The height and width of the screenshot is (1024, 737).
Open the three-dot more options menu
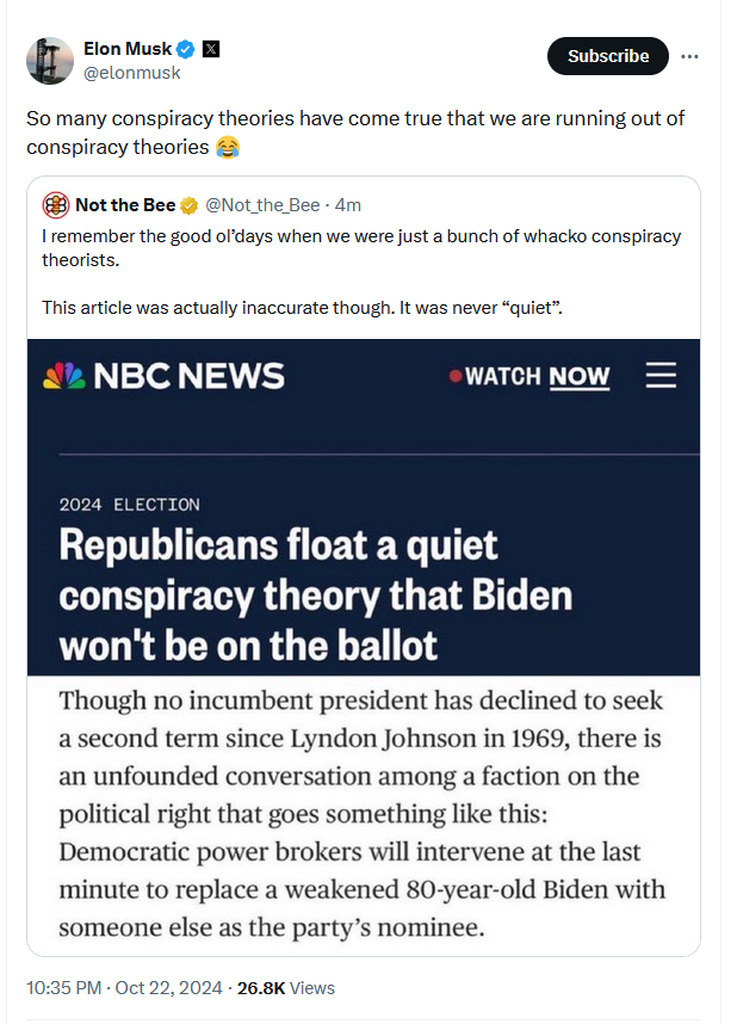(x=689, y=56)
